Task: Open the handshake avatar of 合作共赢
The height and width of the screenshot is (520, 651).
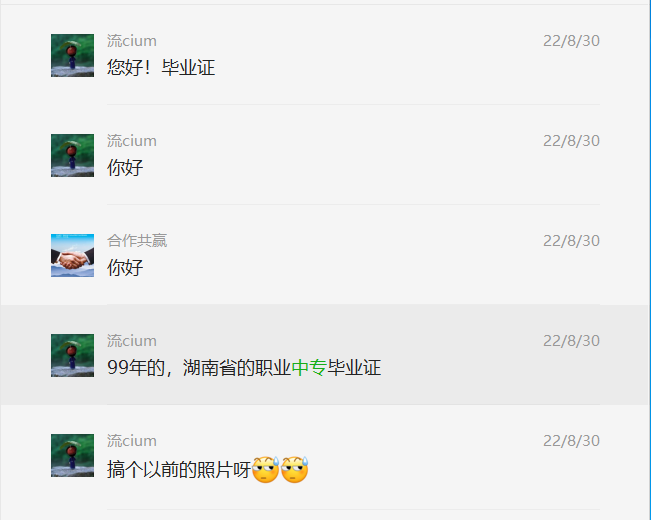Action: click(72, 255)
